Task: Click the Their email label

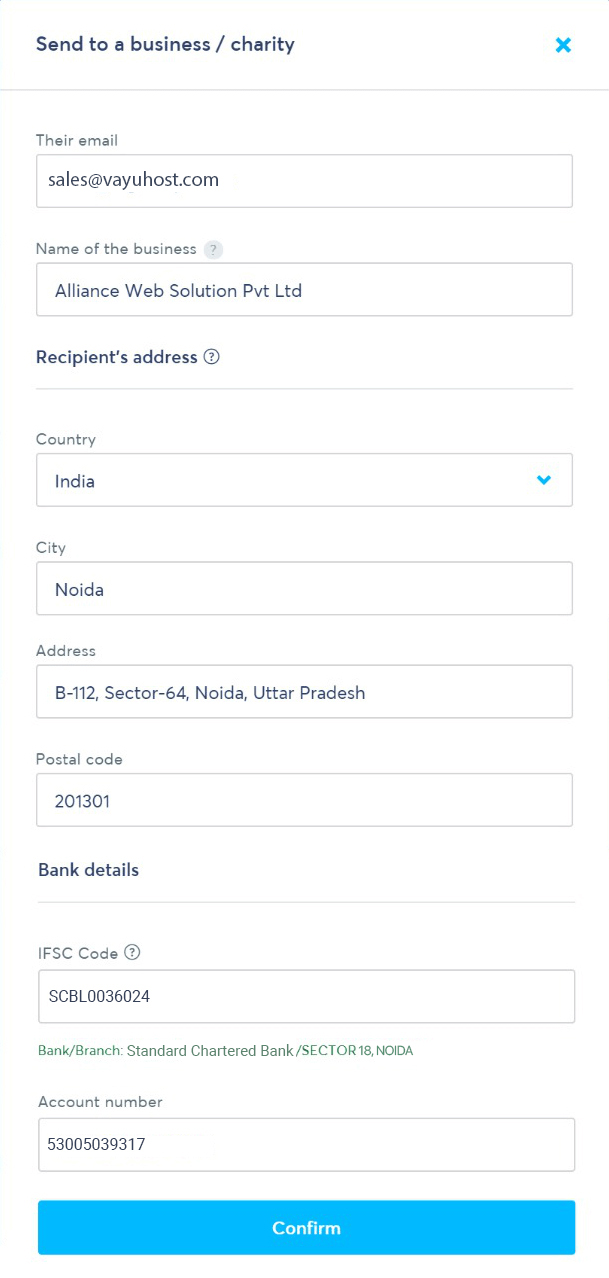Action: coord(77,141)
